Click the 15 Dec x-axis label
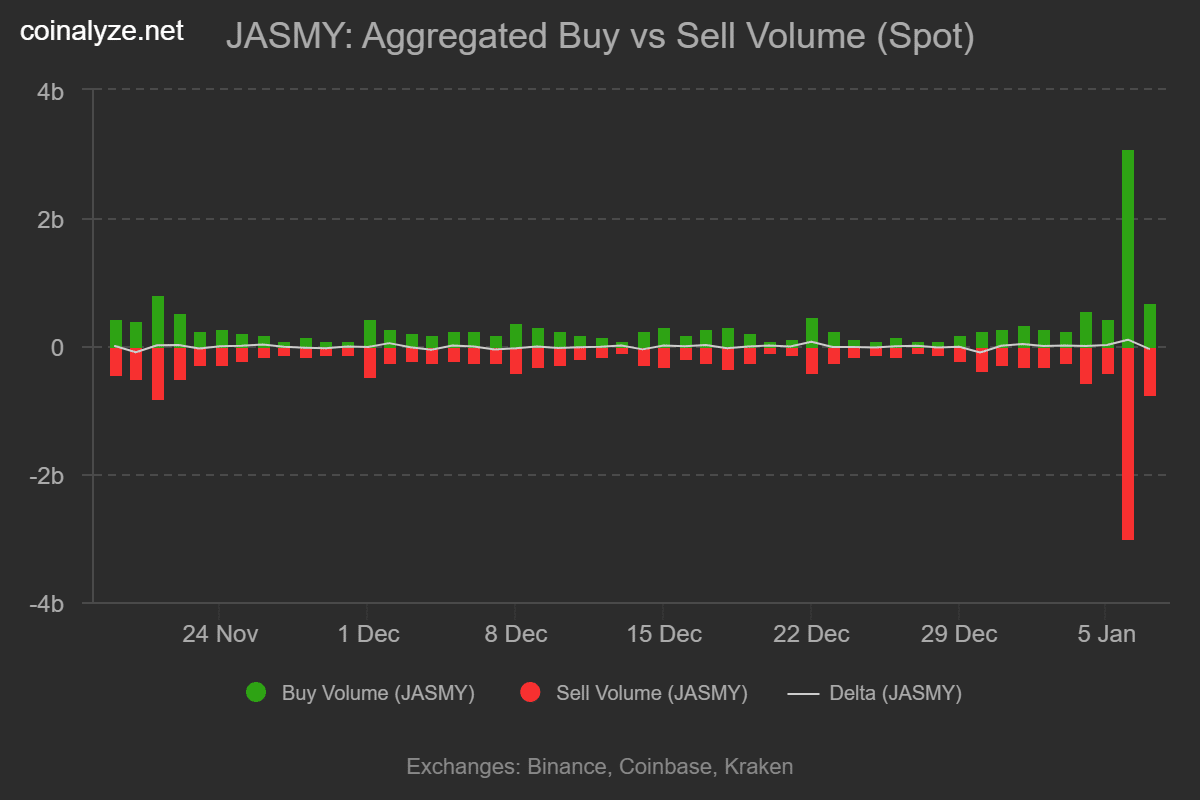This screenshot has height=800, width=1200. [x=662, y=634]
